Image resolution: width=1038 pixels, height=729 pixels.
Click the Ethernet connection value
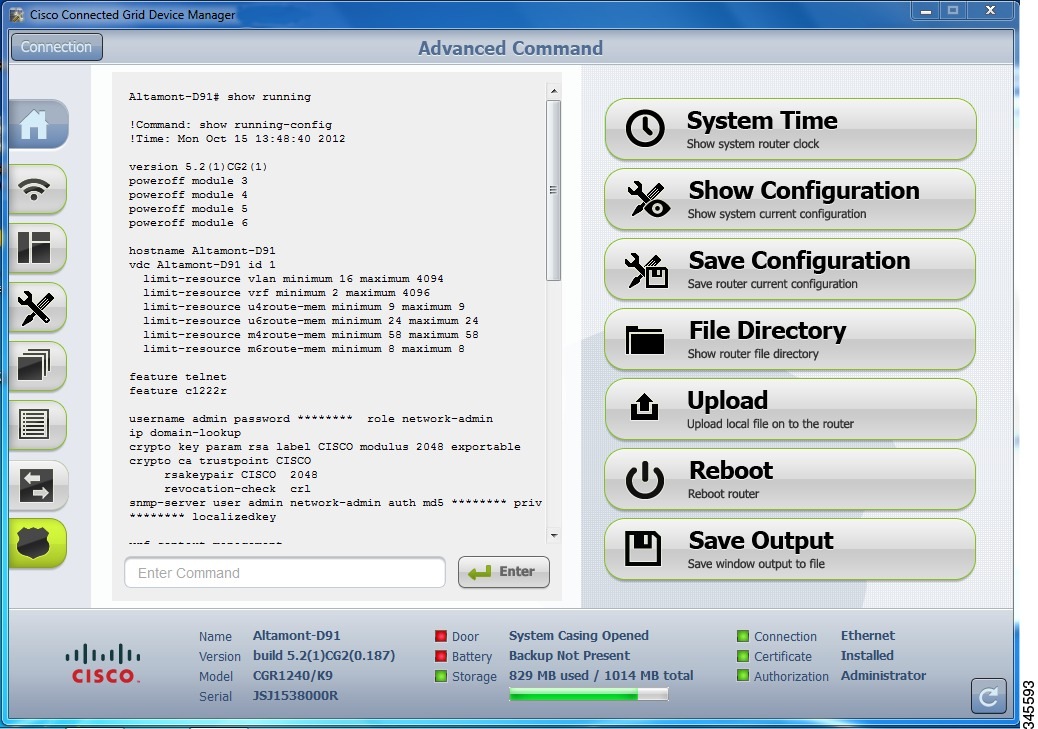point(868,636)
